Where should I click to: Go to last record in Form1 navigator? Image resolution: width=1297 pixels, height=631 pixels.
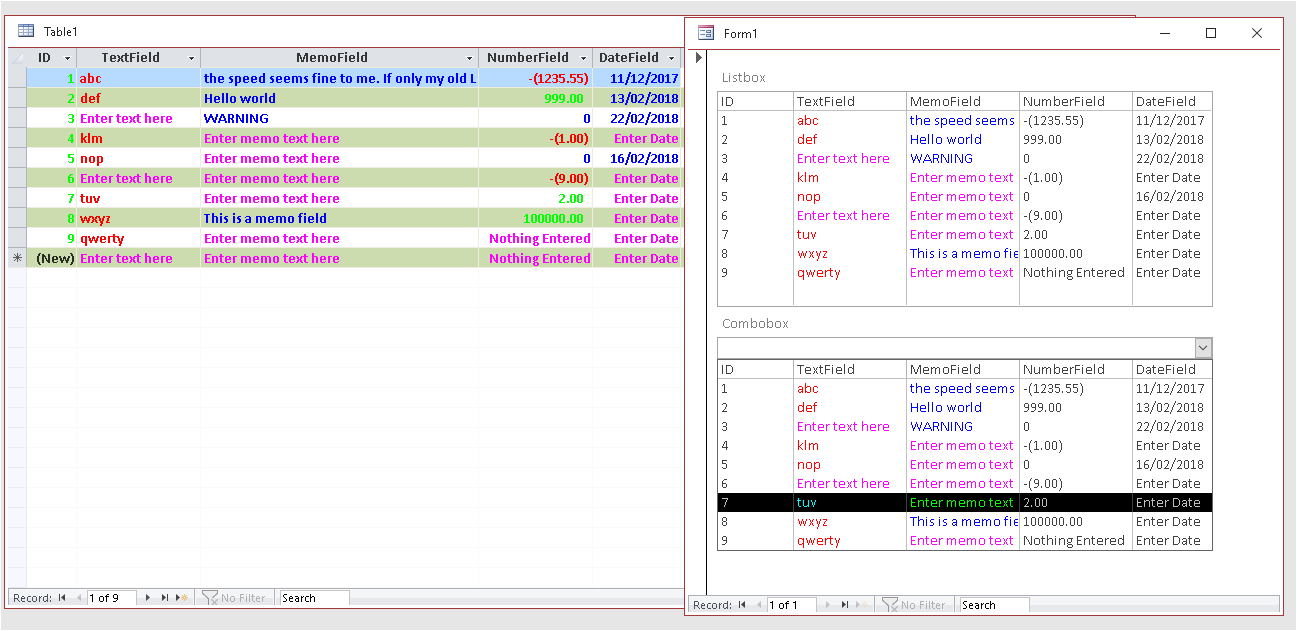coord(845,605)
